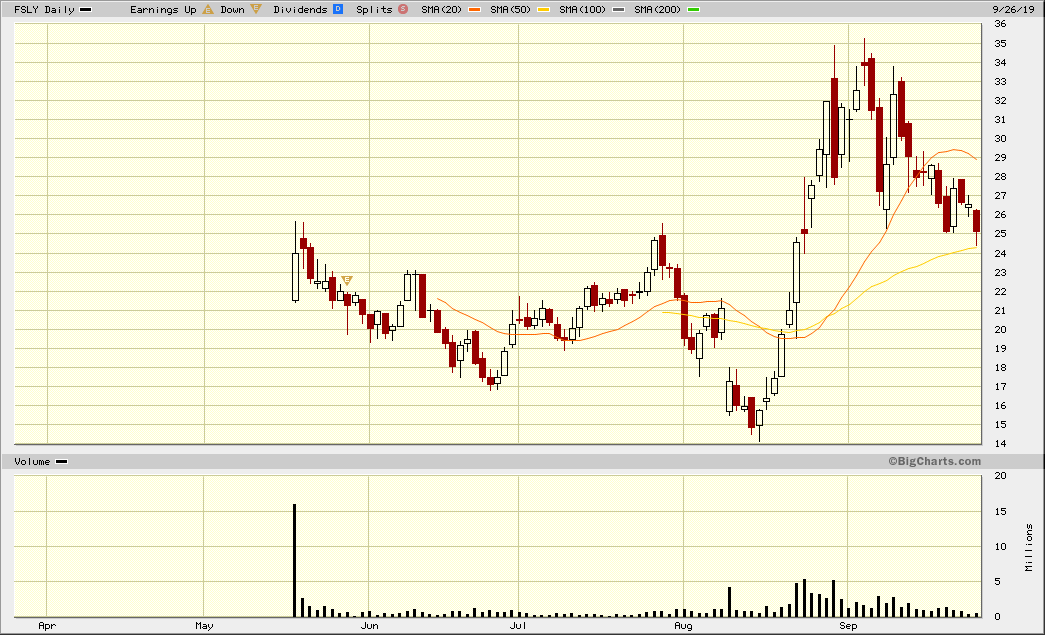The image size is (1045, 635).
Task: Click the gray SMA(100) legend swatch
Action: pyautogui.click(x=618, y=10)
